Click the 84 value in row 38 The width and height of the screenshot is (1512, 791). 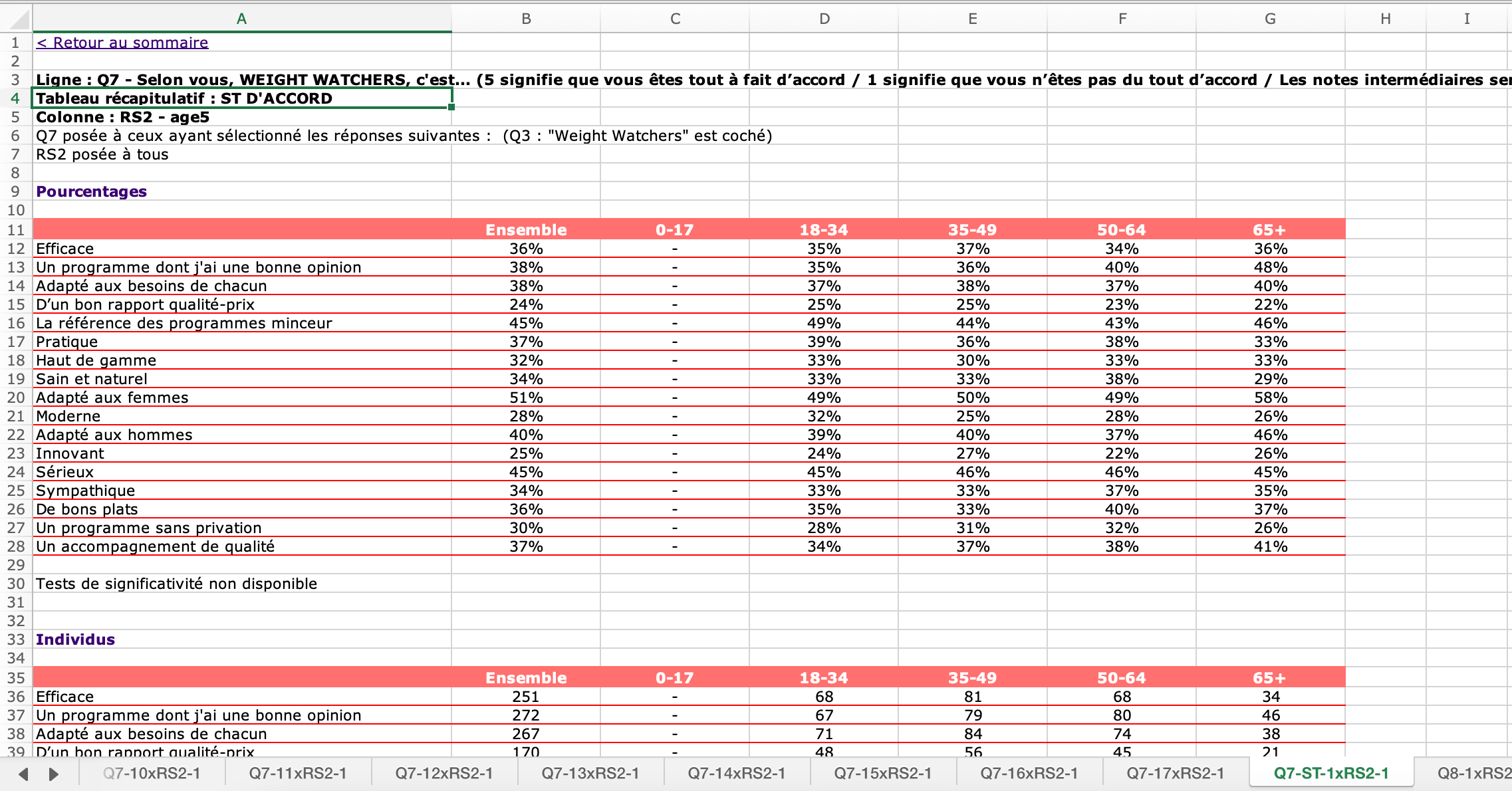pos(973,734)
